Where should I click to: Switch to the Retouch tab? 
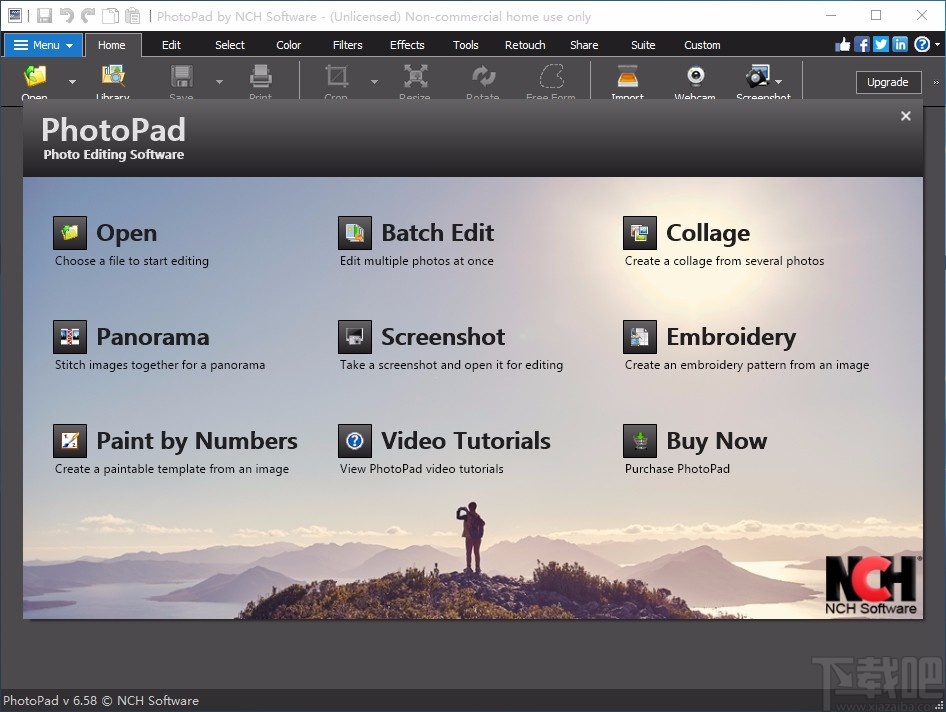[524, 44]
